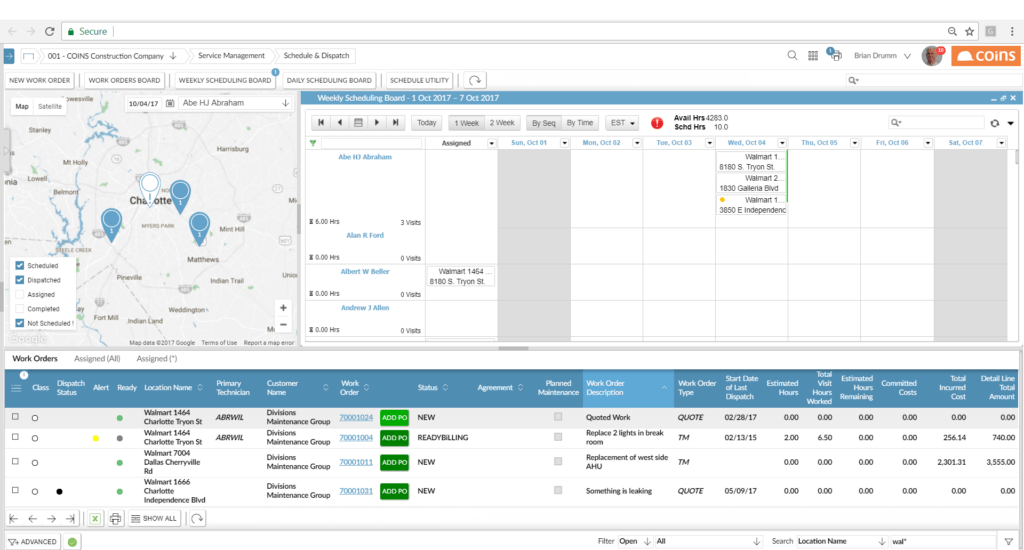Zoom in on the map
The height and width of the screenshot is (550, 1024).
click(283, 308)
